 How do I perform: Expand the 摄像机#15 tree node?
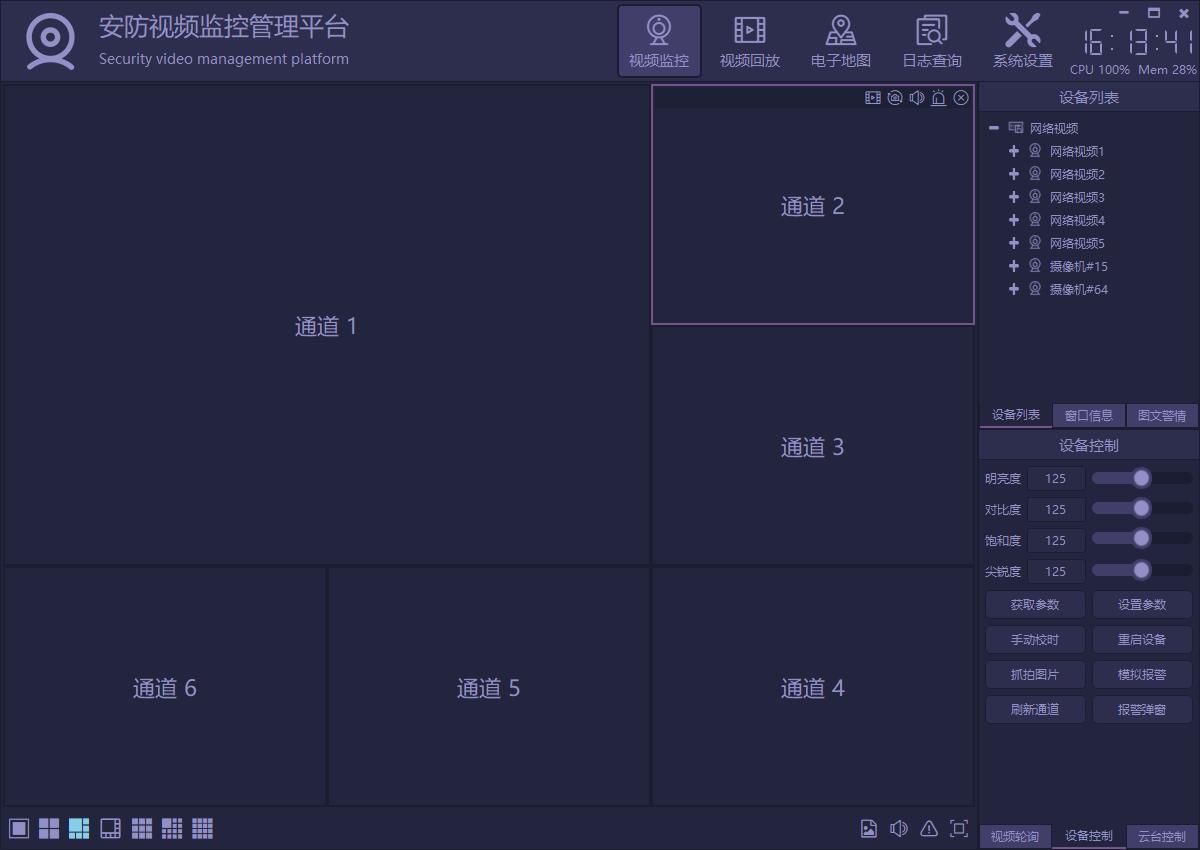[1014, 266]
